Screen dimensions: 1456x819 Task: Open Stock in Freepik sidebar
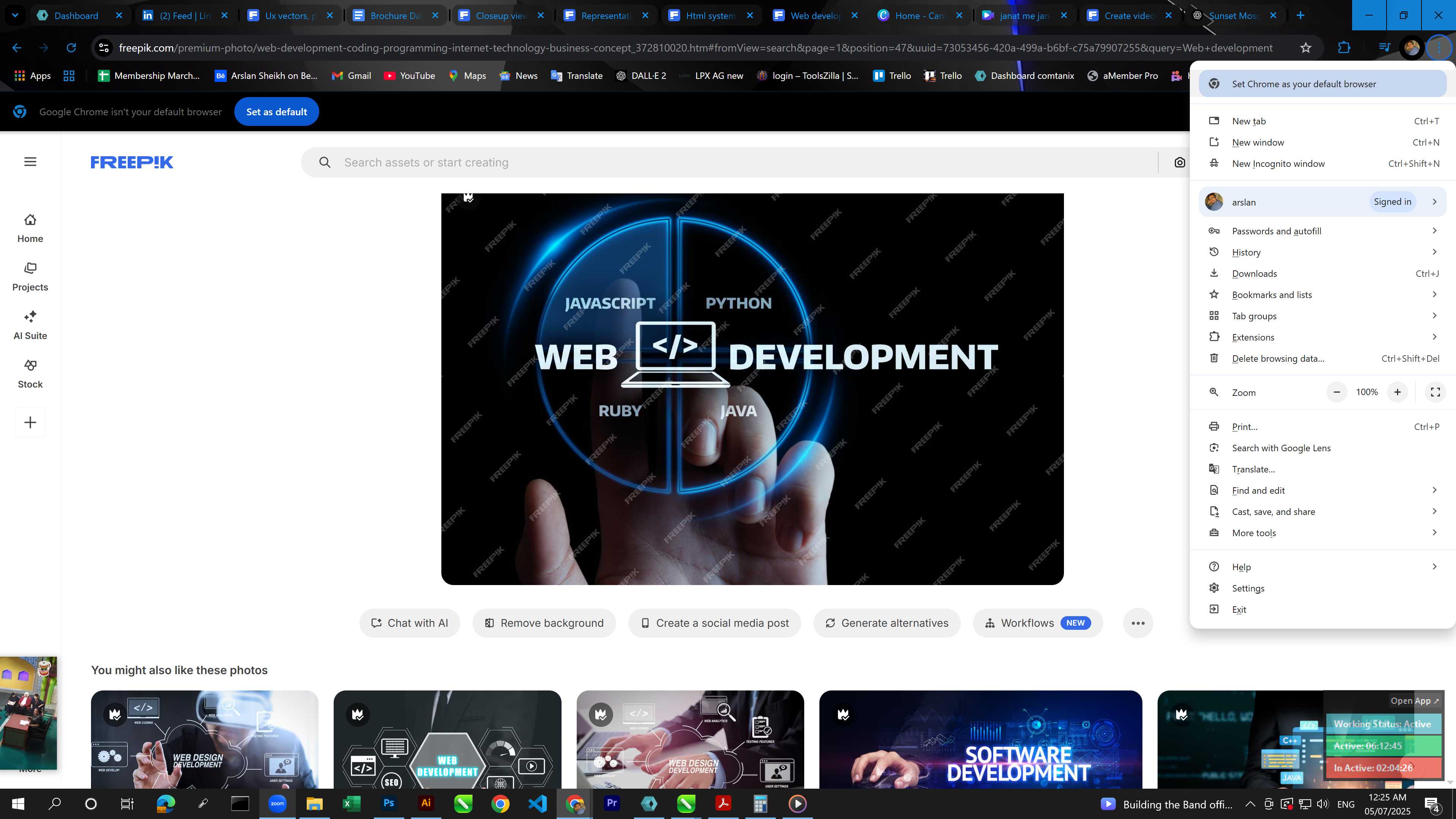tap(30, 374)
